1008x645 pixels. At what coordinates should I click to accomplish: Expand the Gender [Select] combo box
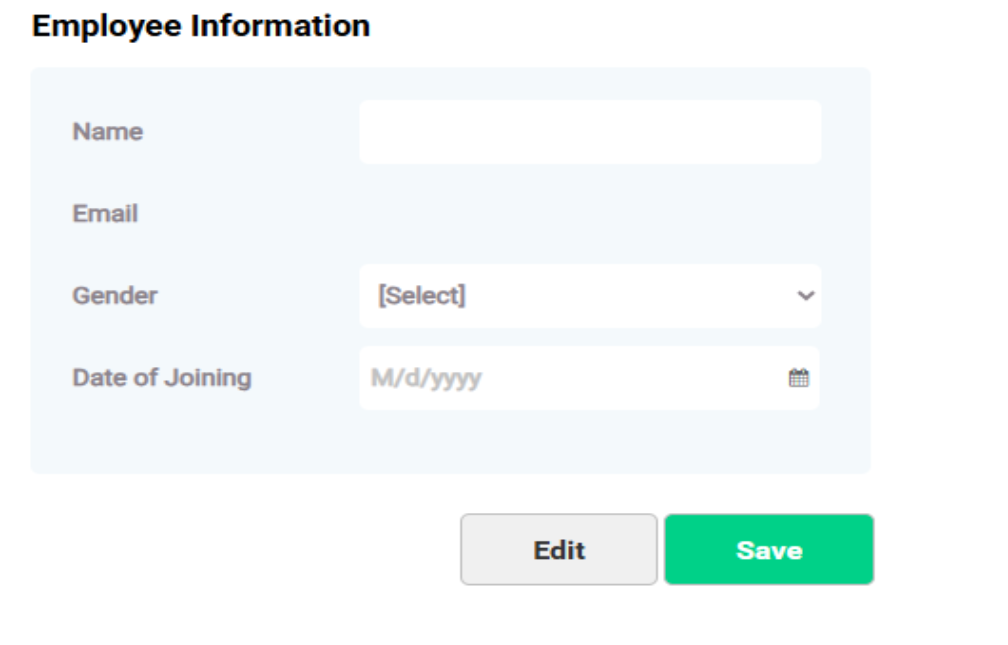[x=590, y=296]
